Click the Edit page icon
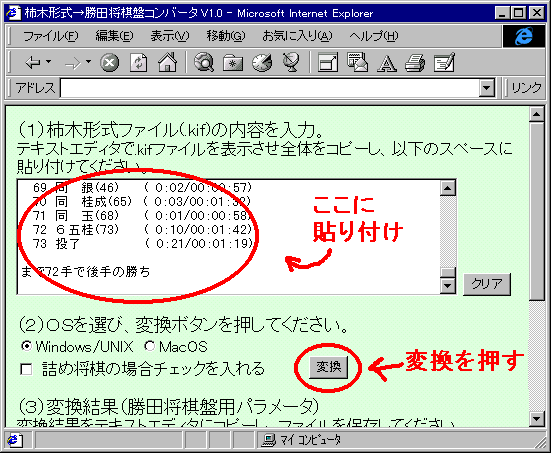Viewport: 551px width, 453px height. click(x=444, y=63)
